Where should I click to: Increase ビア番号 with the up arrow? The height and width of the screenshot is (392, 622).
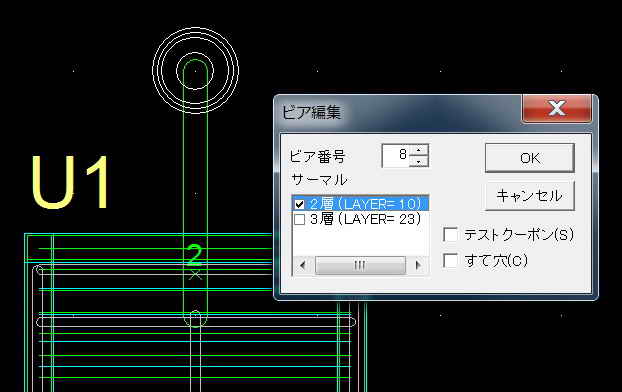[419, 150]
